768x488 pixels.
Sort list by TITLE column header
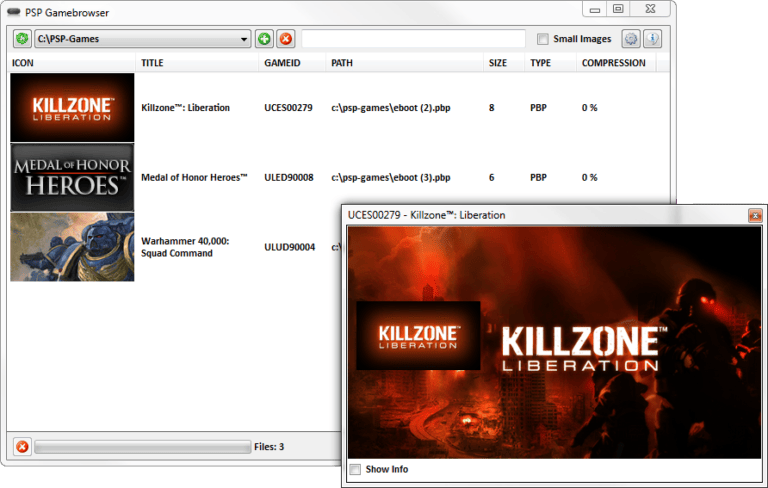152,62
